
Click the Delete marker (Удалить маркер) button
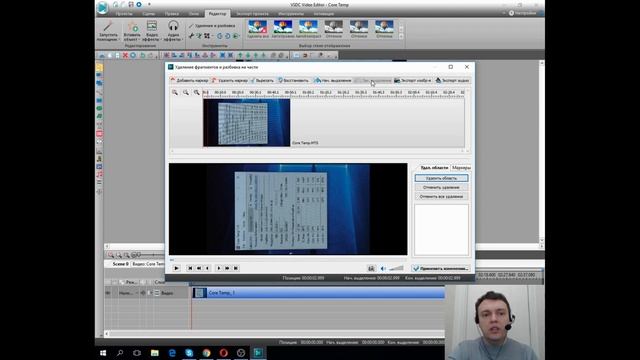coord(230,80)
